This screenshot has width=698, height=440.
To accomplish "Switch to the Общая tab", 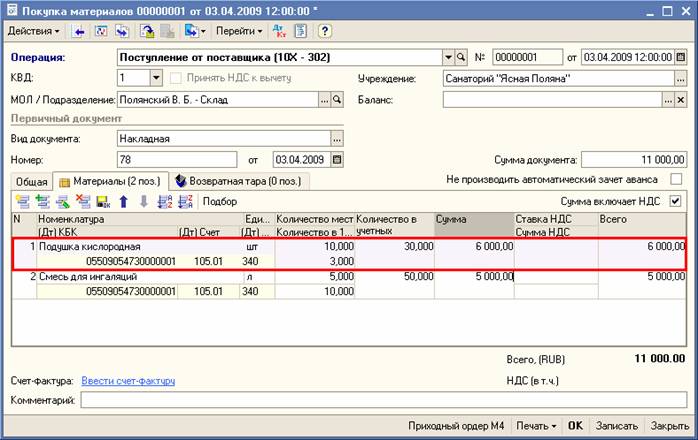I will (31, 181).
